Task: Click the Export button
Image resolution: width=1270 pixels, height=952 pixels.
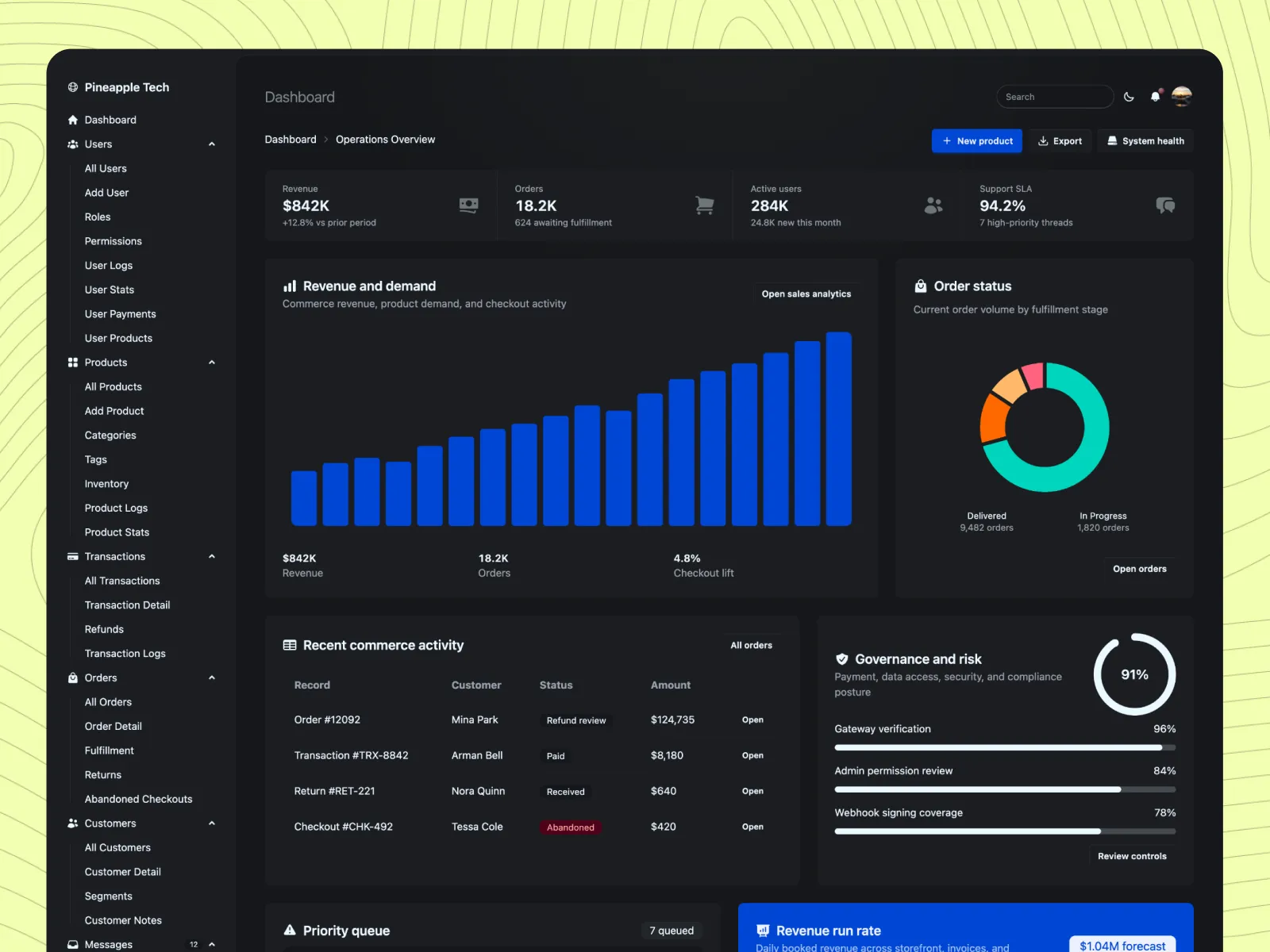Action: click(x=1060, y=141)
